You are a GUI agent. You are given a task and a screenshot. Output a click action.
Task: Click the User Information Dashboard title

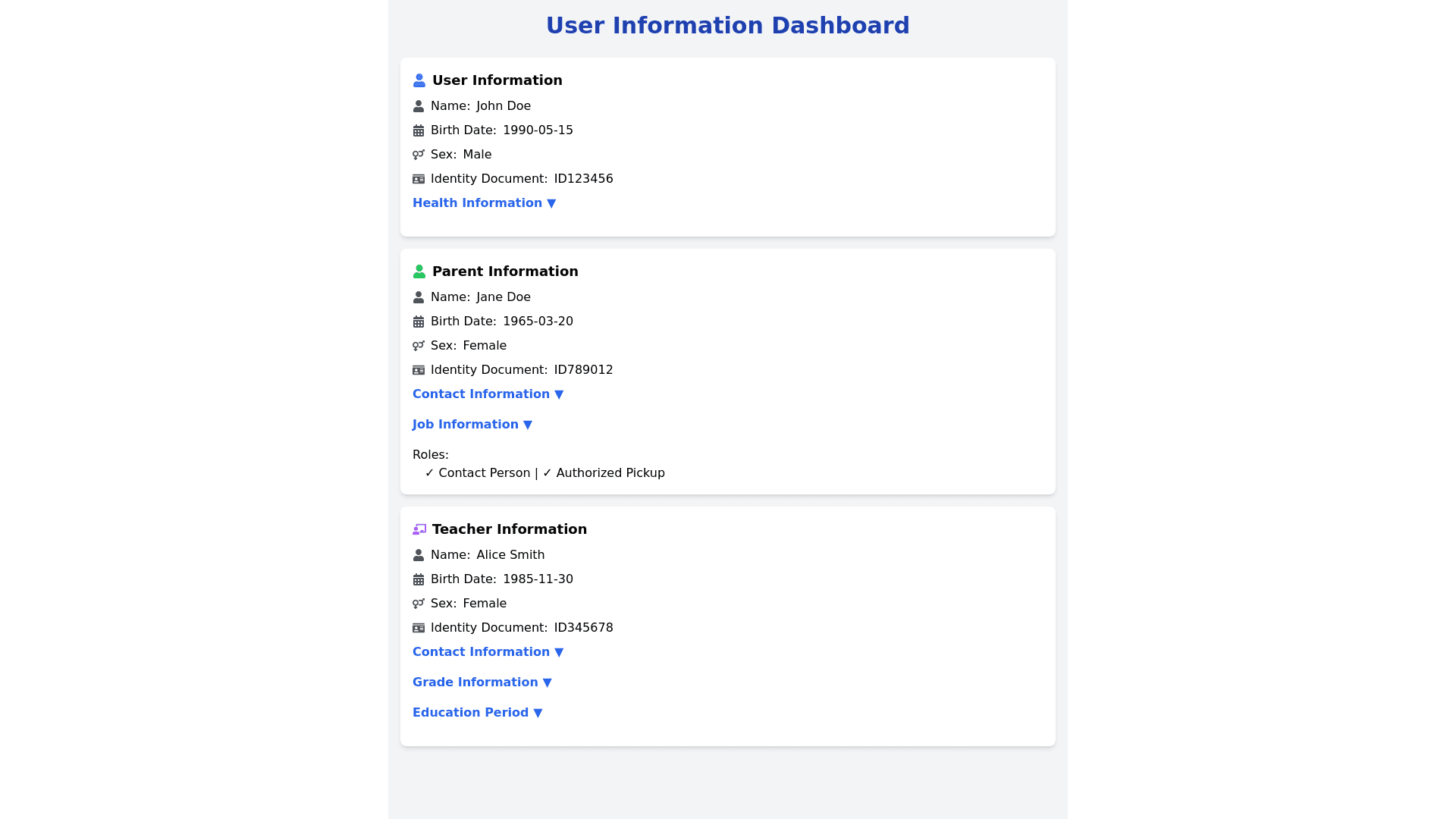pyautogui.click(x=727, y=26)
